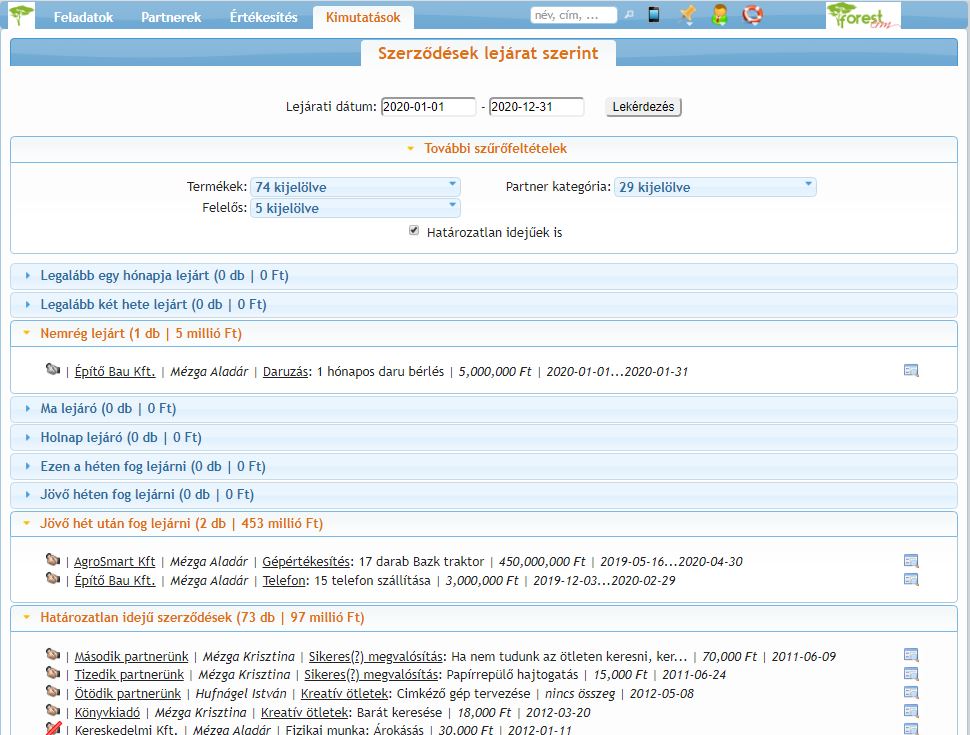Toggle the Határozatlan idejűek is checkbox

point(414,231)
